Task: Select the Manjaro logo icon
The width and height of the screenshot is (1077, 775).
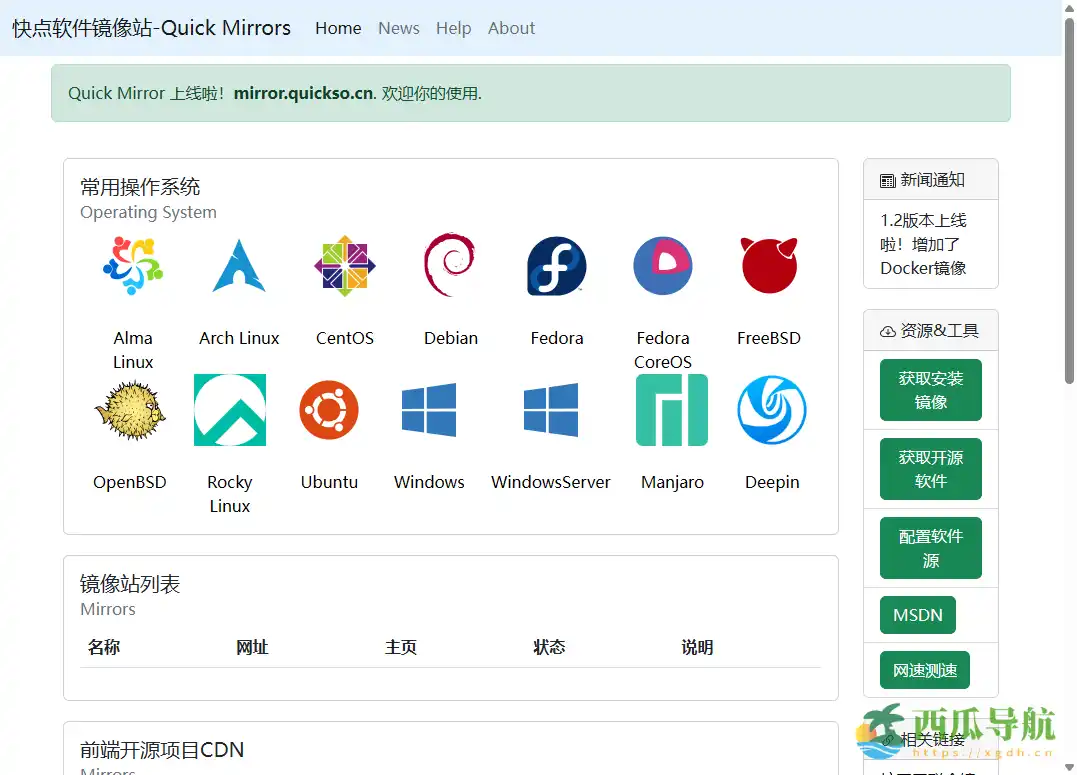Action: pos(672,410)
